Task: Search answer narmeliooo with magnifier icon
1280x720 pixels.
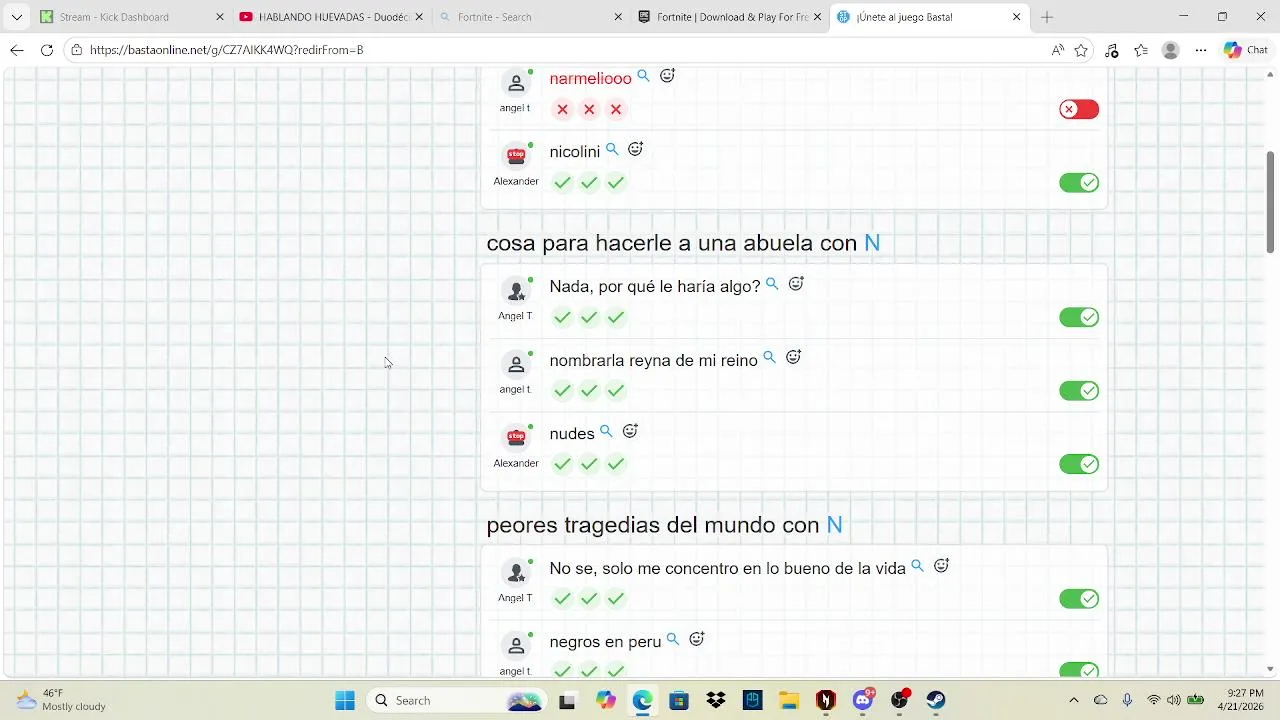Action: [643, 76]
